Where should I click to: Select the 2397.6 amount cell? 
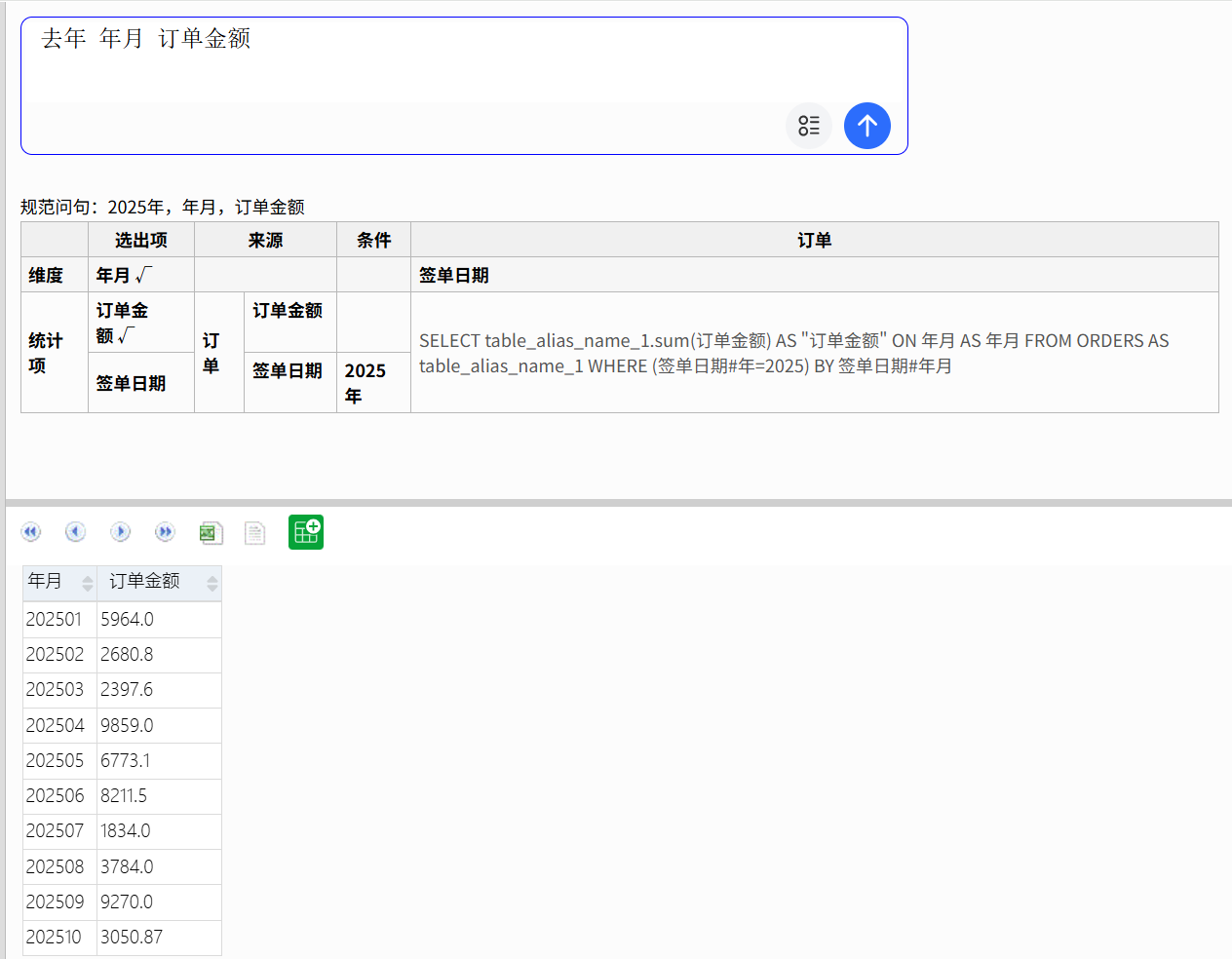[x=160, y=690]
